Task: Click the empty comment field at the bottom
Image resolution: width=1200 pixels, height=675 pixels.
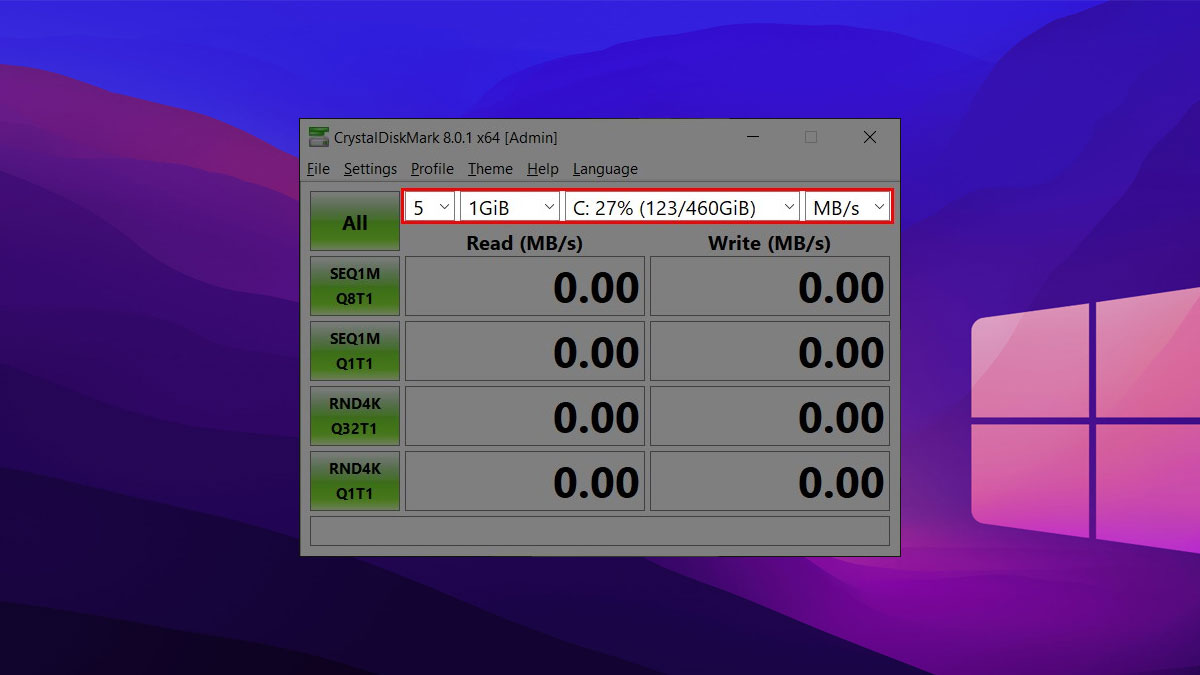Action: click(x=600, y=530)
